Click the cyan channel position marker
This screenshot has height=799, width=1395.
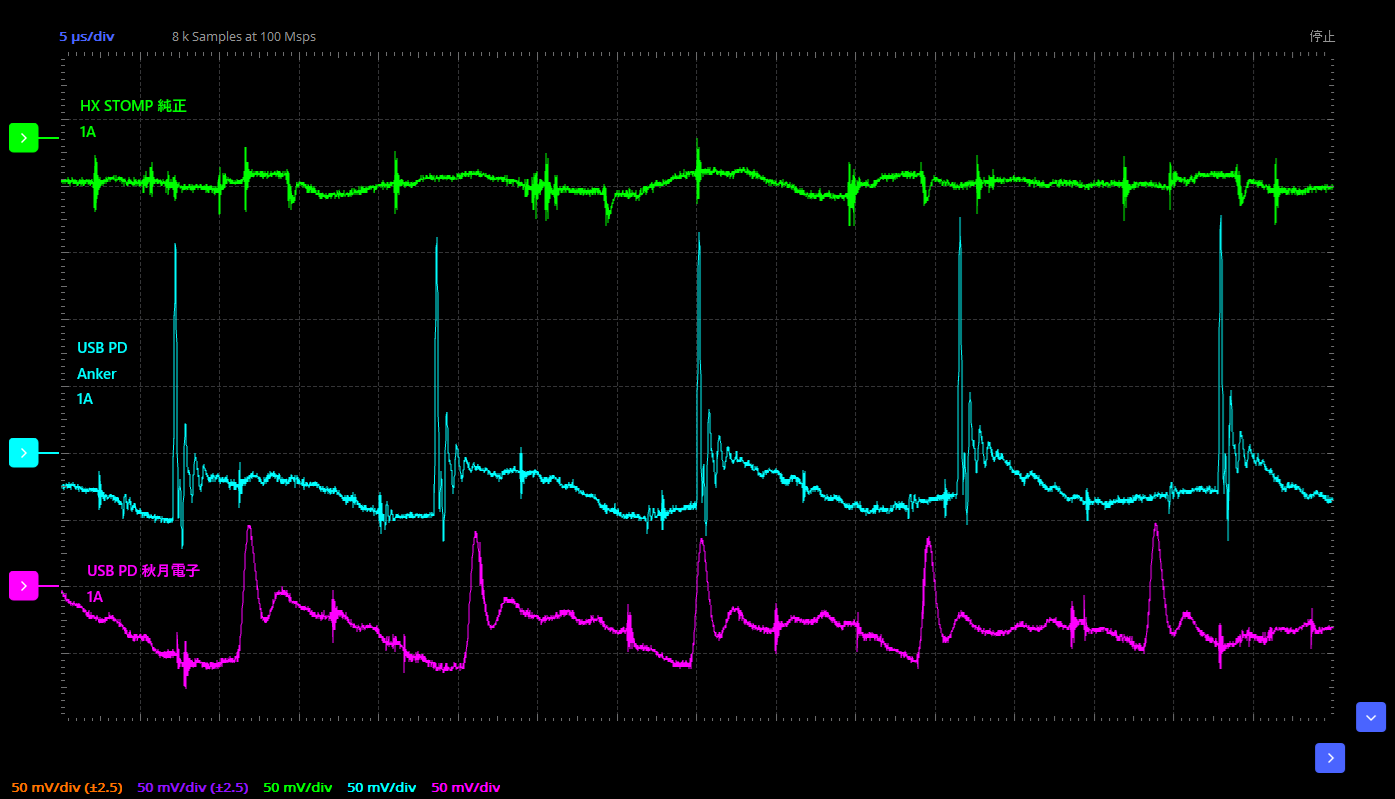tap(23, 453)
